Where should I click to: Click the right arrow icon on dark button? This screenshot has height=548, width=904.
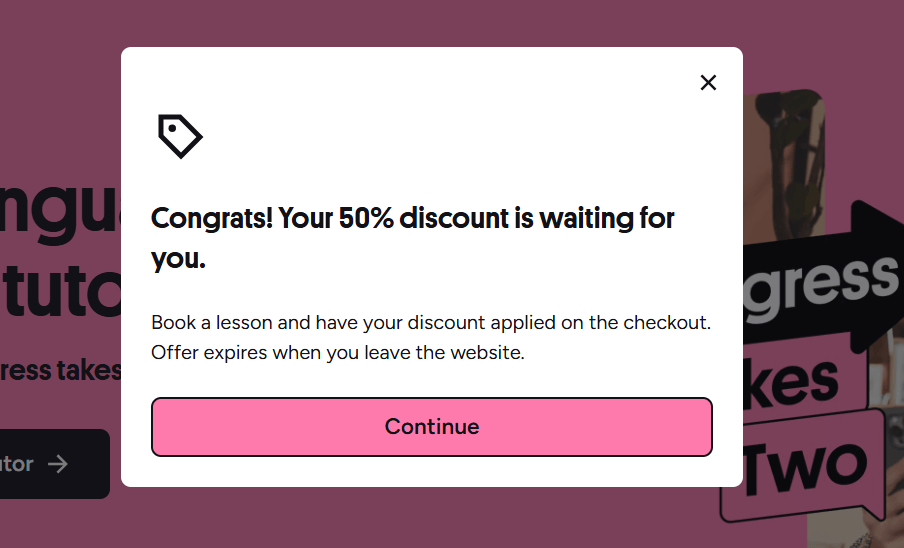point(58,464)
